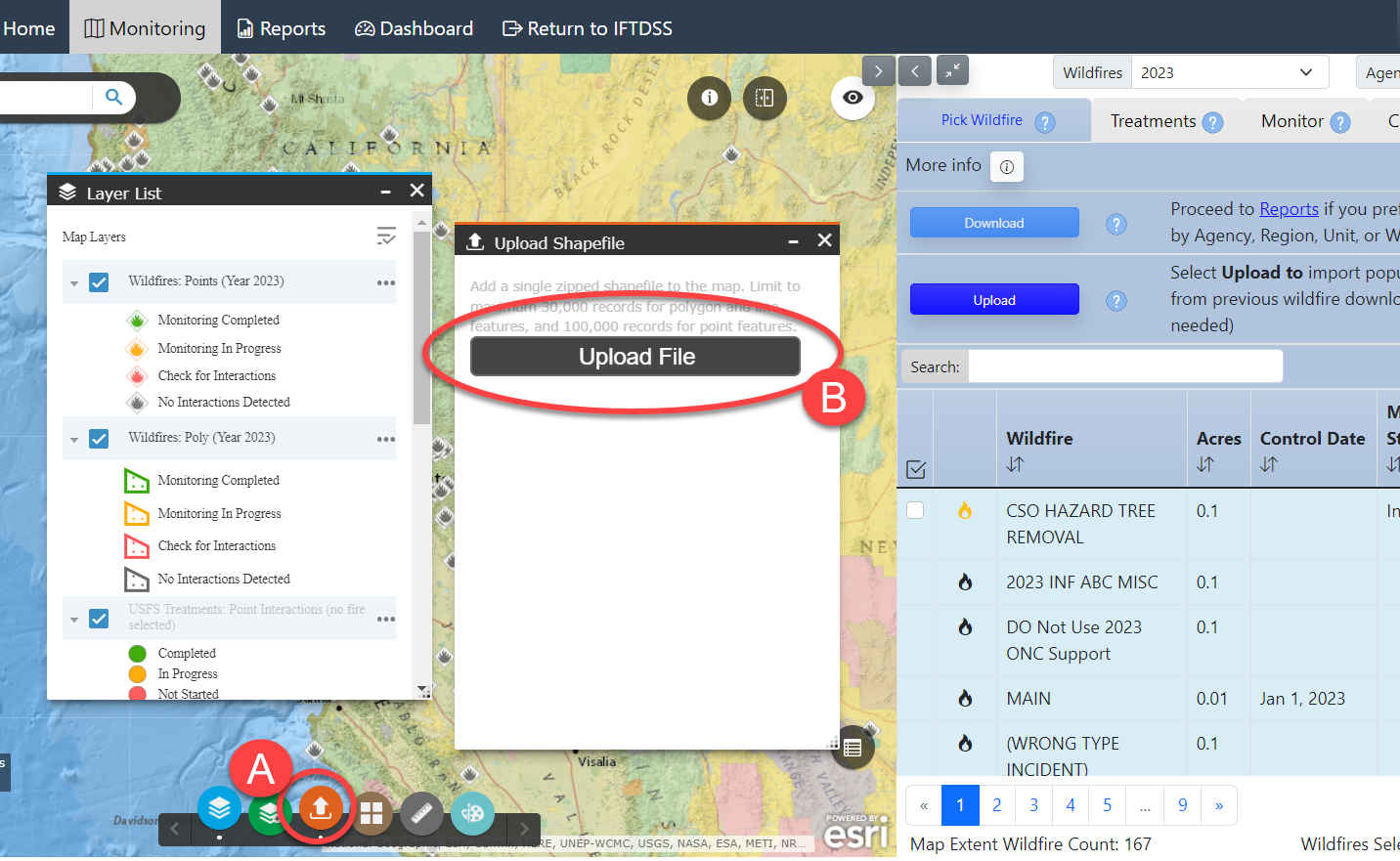Open the Measurement ruler tool
1400x861 pixels.
coord(421,813)
